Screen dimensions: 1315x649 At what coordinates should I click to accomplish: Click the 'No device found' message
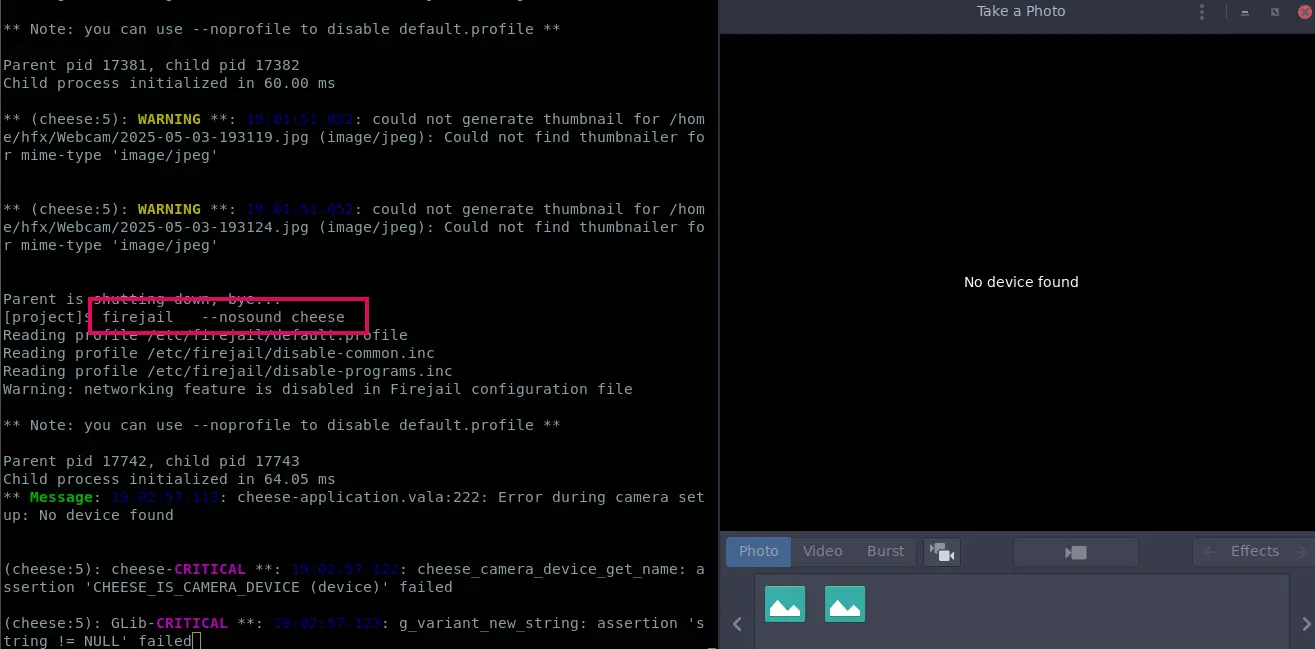coord(1021,282)
